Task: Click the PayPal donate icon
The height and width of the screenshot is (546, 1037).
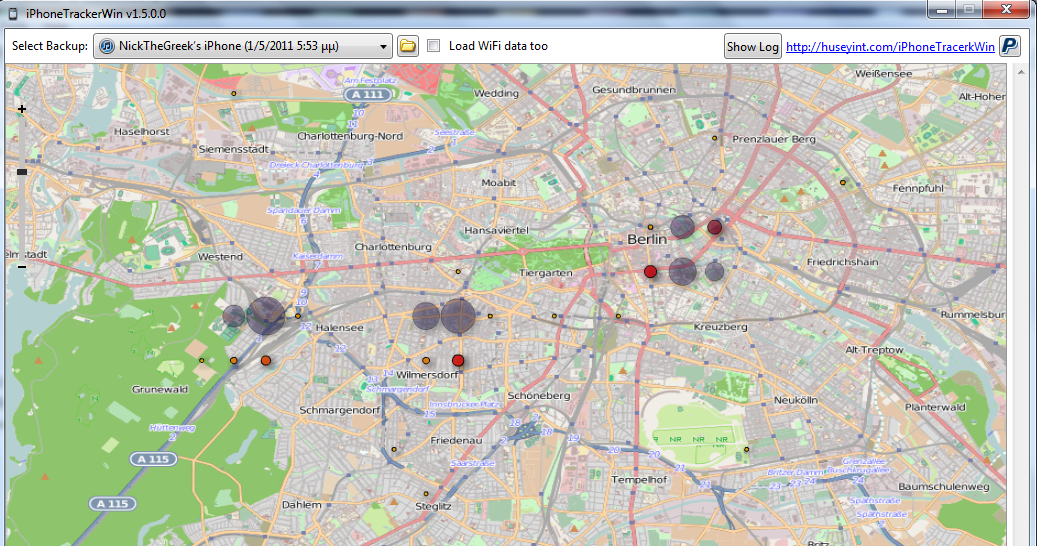Action: point(1009,46)
